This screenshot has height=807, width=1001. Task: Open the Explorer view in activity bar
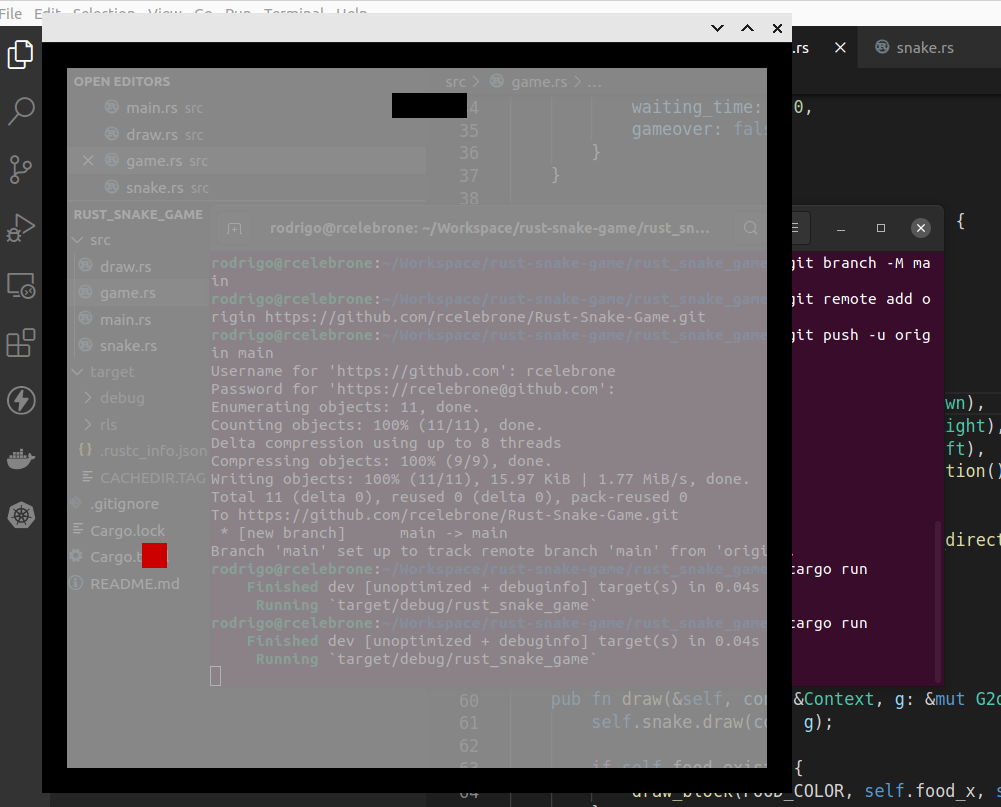pos(21,55)
